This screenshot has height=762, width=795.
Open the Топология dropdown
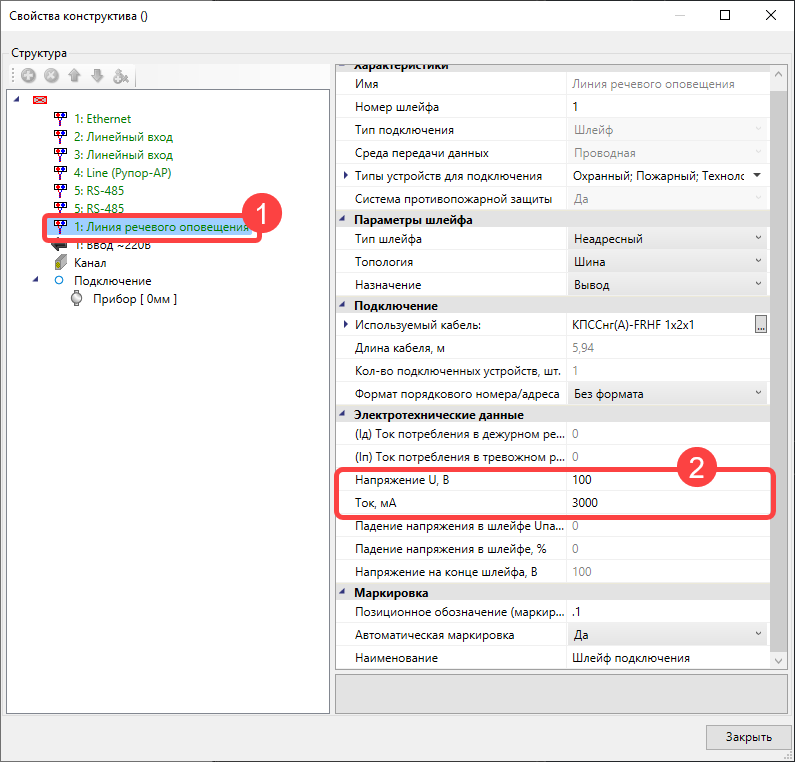pyautogui.click(x=758, y=262)
